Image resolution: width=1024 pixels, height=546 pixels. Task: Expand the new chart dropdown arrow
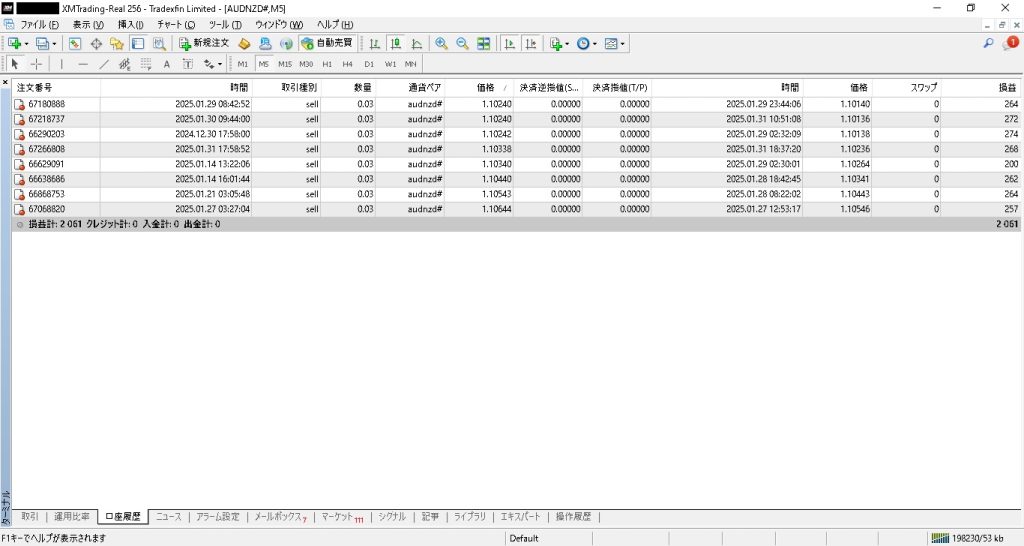pyautogui.click(x=26, y=44)
